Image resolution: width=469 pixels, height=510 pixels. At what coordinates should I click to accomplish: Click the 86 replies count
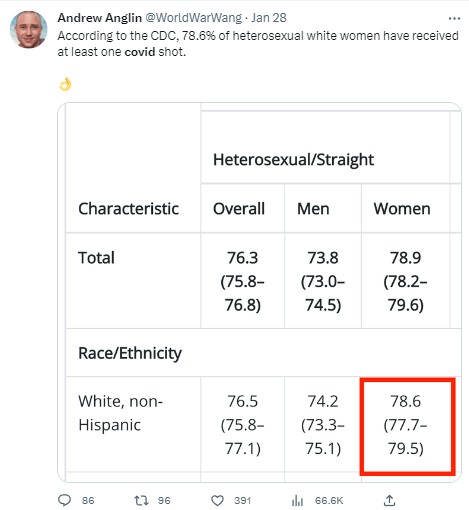coord(88,500)
